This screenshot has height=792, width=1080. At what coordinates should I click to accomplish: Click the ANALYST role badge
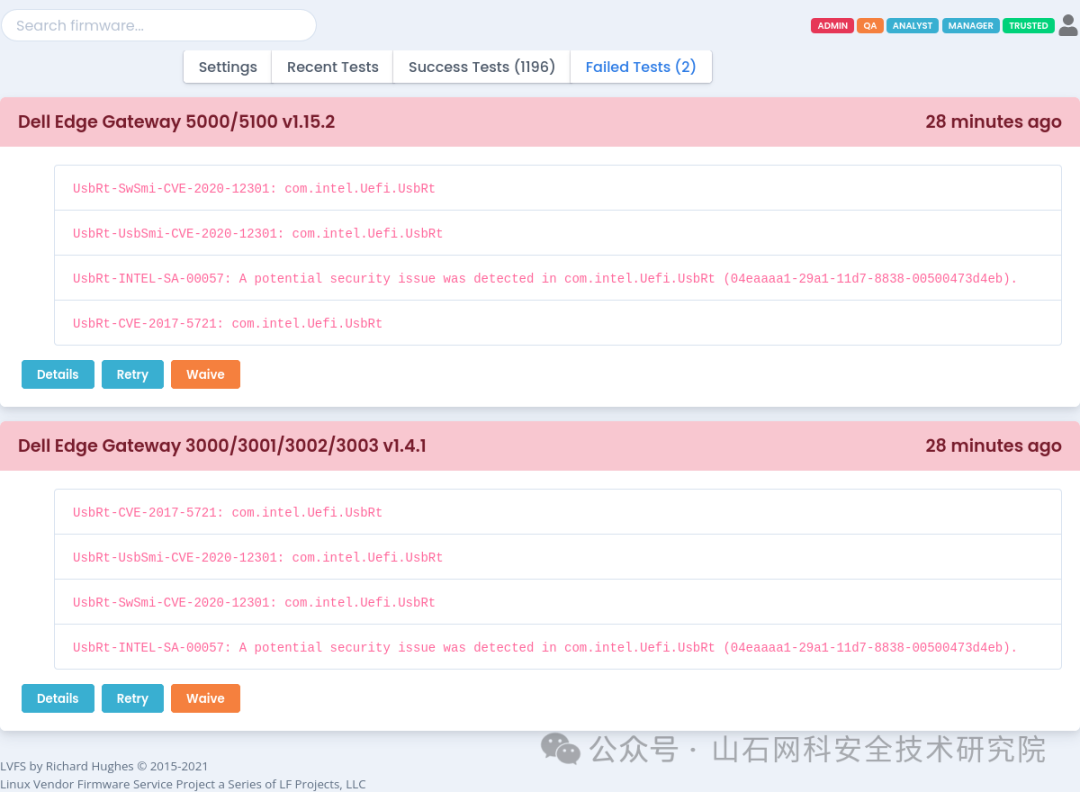click(x=912, y=25)
